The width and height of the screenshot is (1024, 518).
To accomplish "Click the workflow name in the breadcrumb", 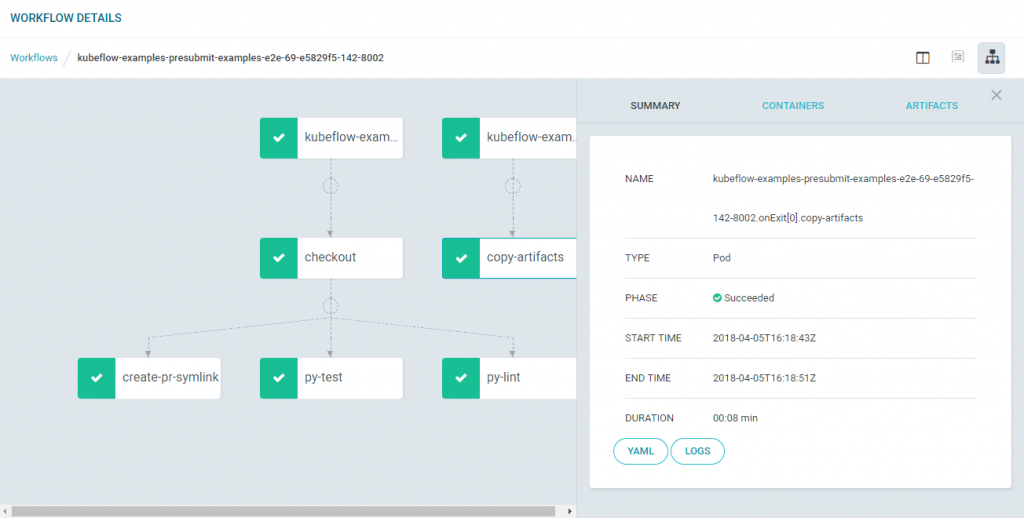I will (x=231, y=57).
